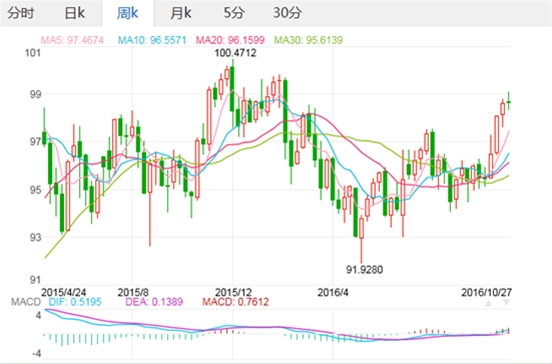This screenshot has height=364, width=552.
Task: Click the MA5: 97.4674 legend label
Action: coord(72,40)
